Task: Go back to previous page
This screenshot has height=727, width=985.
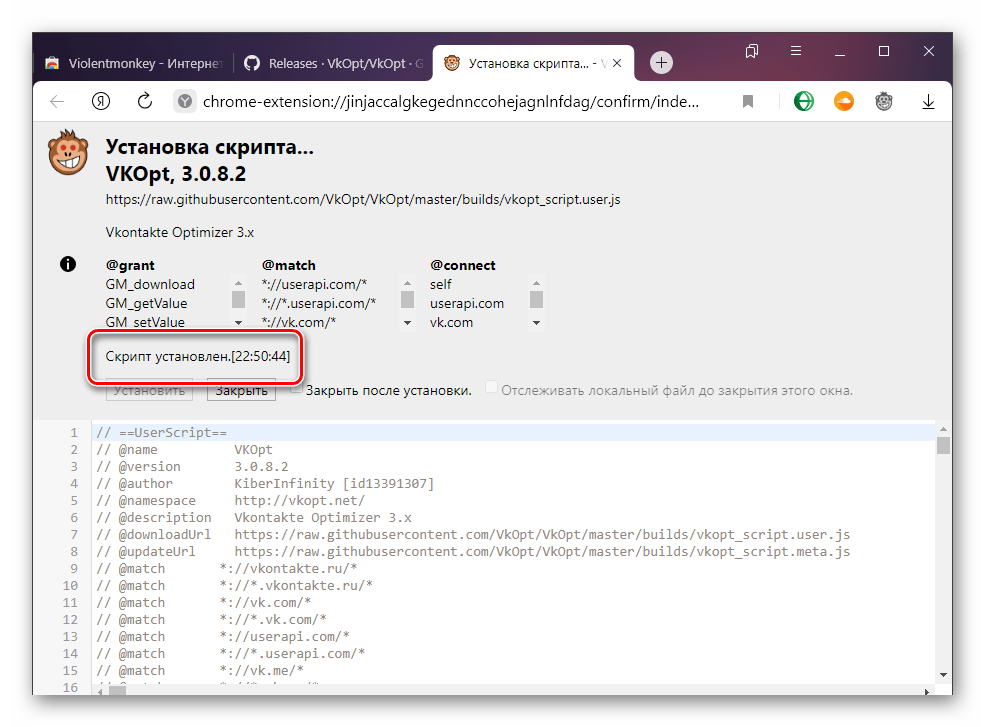Action: click(57, 101)
